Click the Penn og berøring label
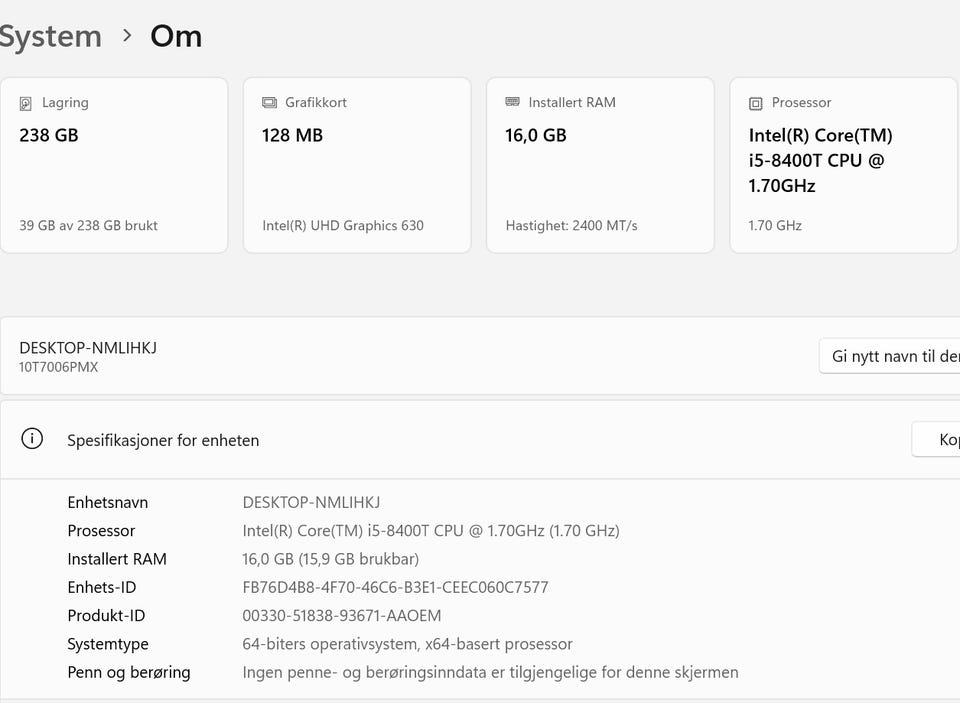This screenshot has height=703, width=960. tap(129, 672)
